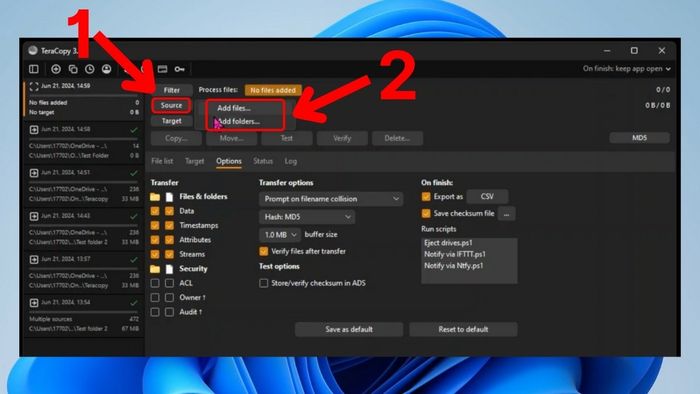
Task: Click green checkmark of 14:58 job
Action: 133,130
